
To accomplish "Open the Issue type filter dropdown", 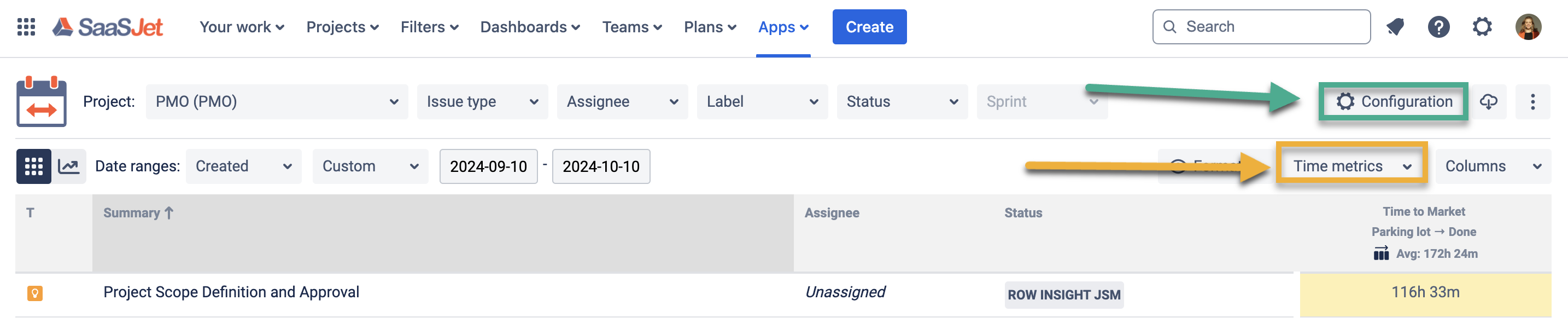I will 482,102.
